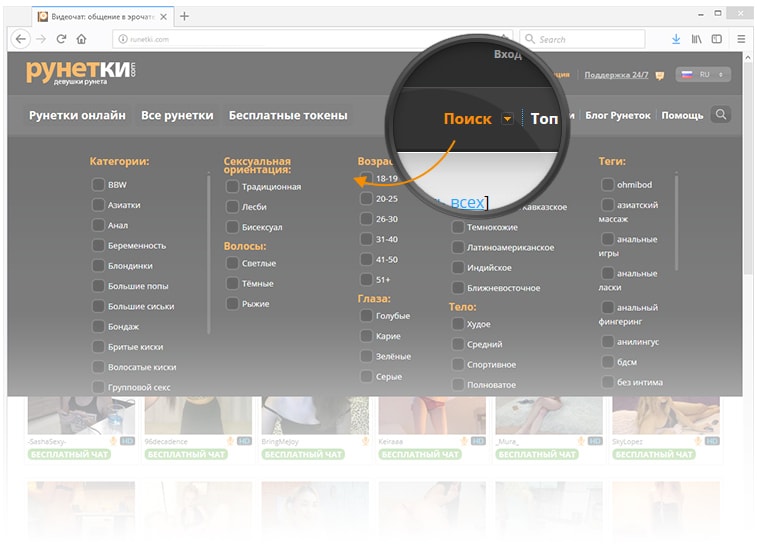Image resolution: width=757 pixels, height=560 pixels.
Task: Open the RU language selector
Action: [x=704, y=75]
